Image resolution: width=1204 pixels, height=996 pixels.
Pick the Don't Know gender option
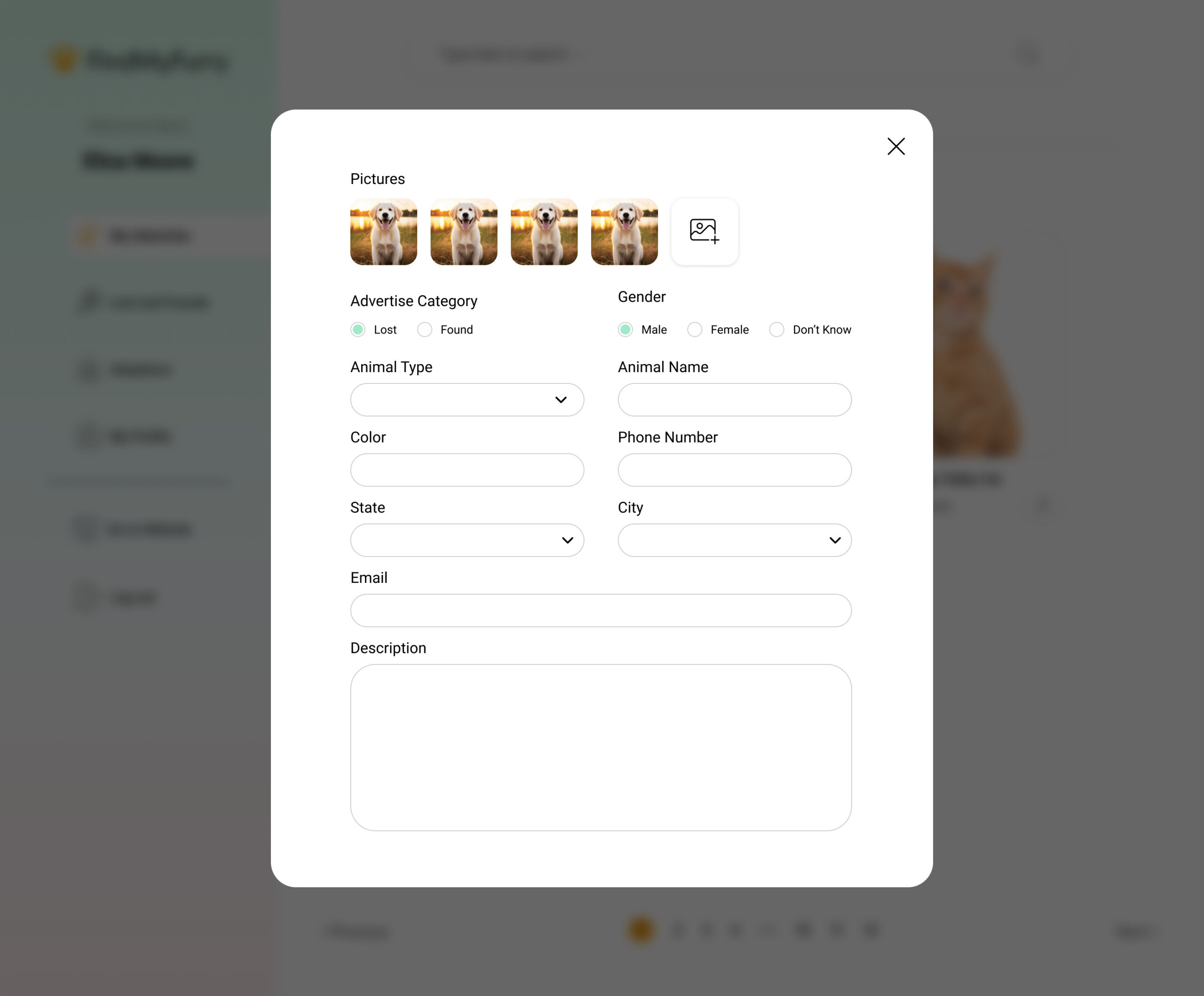point(777,330)
